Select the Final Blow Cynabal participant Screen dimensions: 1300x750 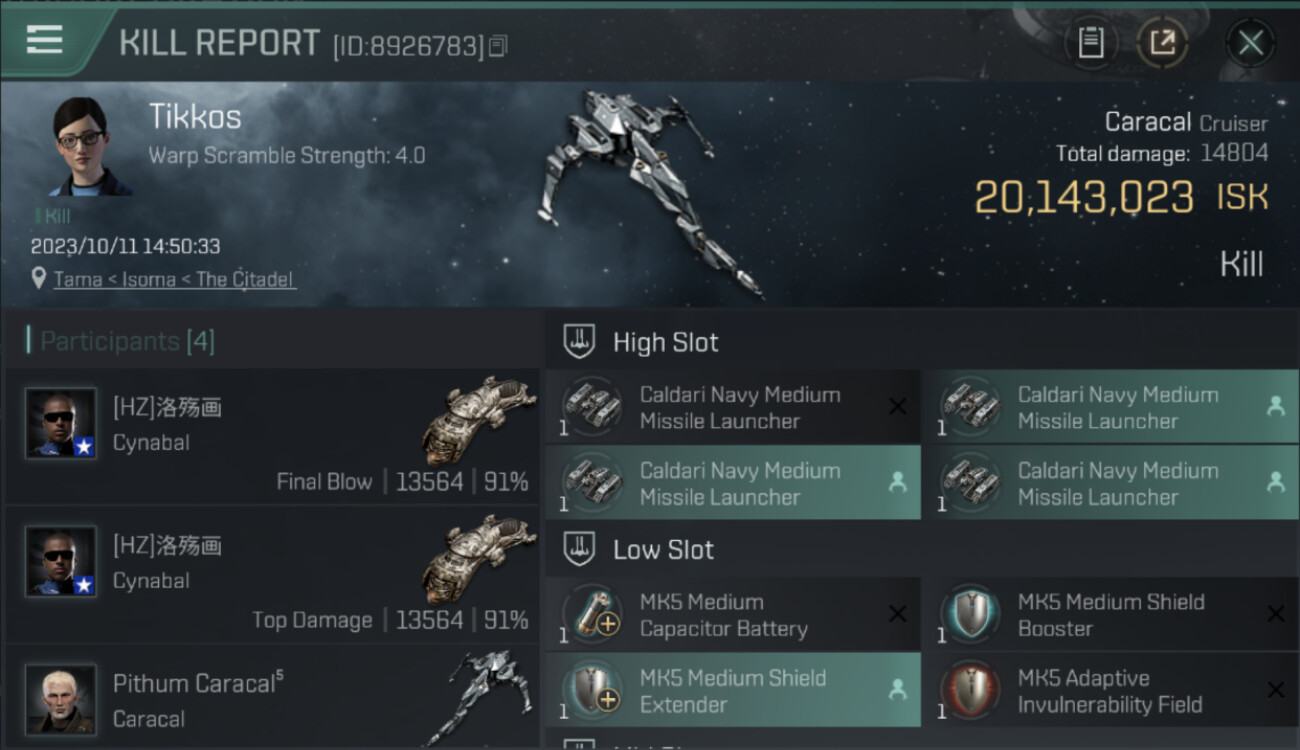pyautogui.click(x=272, y=438)
